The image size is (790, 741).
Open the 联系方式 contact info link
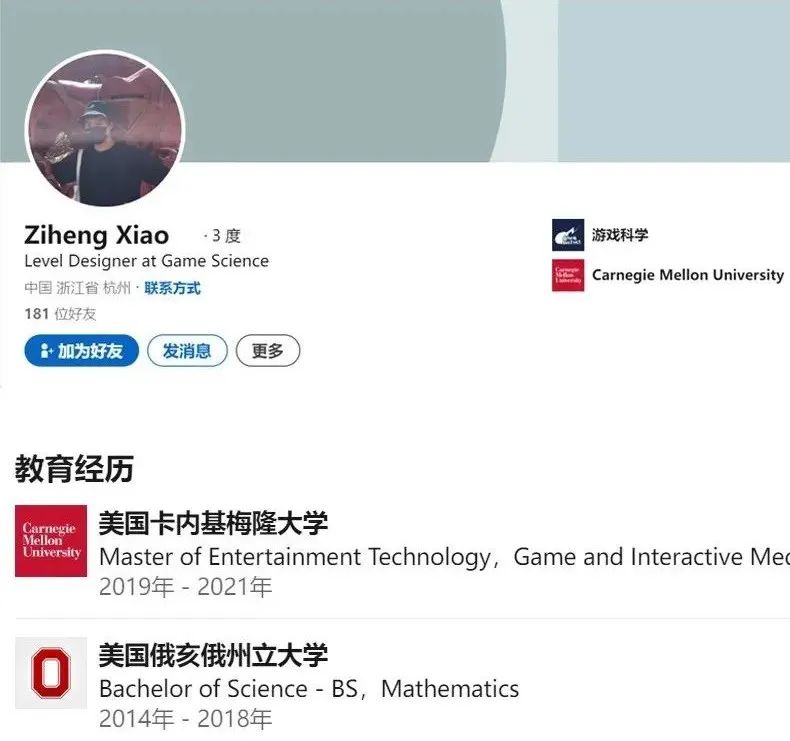[172, 288]
